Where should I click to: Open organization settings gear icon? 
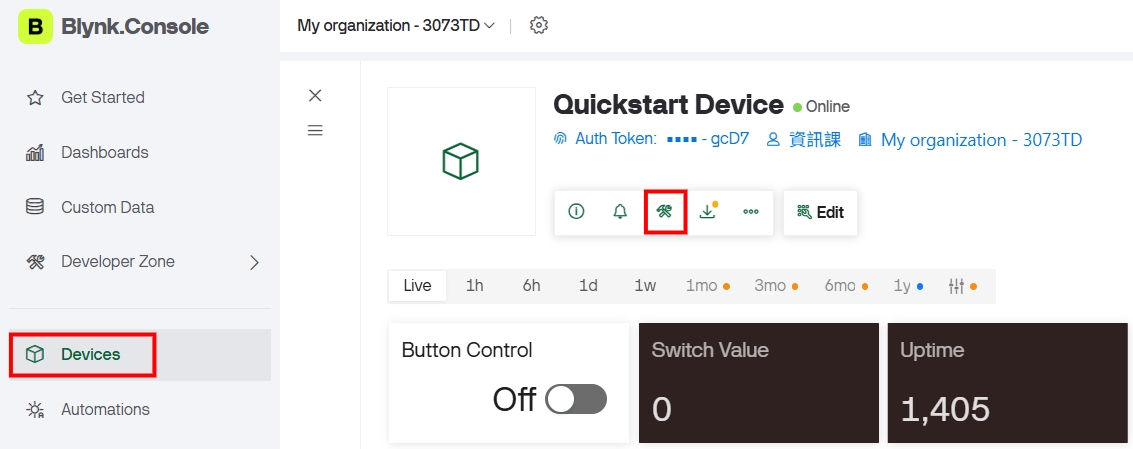[x=539, y=25]
